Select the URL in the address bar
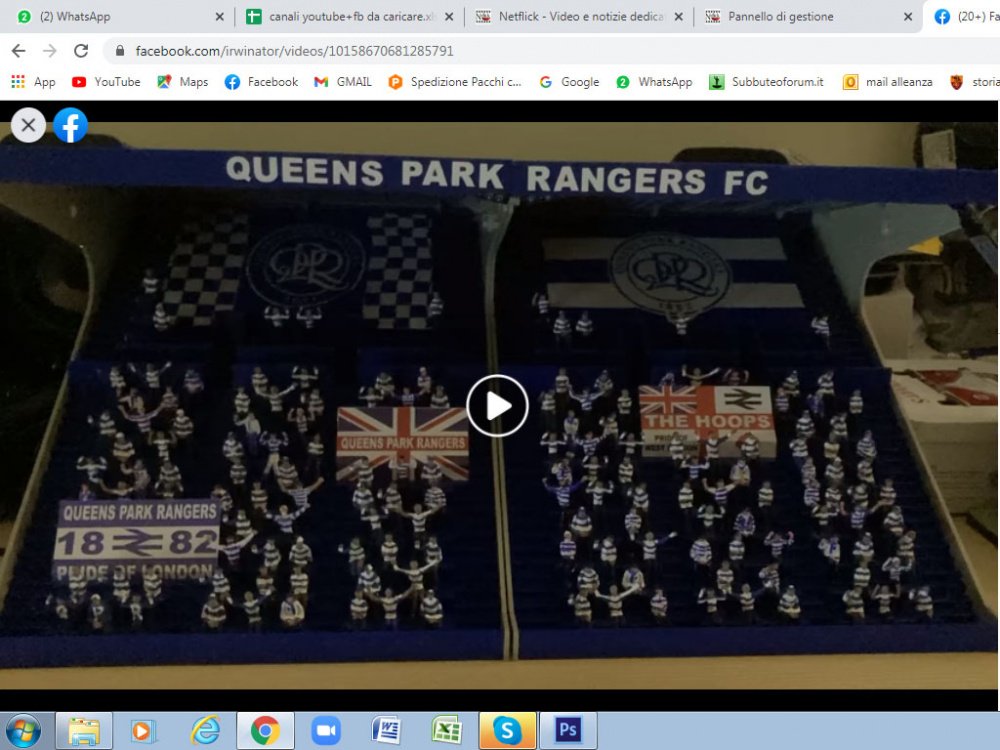This screenshot has height=750, width=1000. [294, 51]
